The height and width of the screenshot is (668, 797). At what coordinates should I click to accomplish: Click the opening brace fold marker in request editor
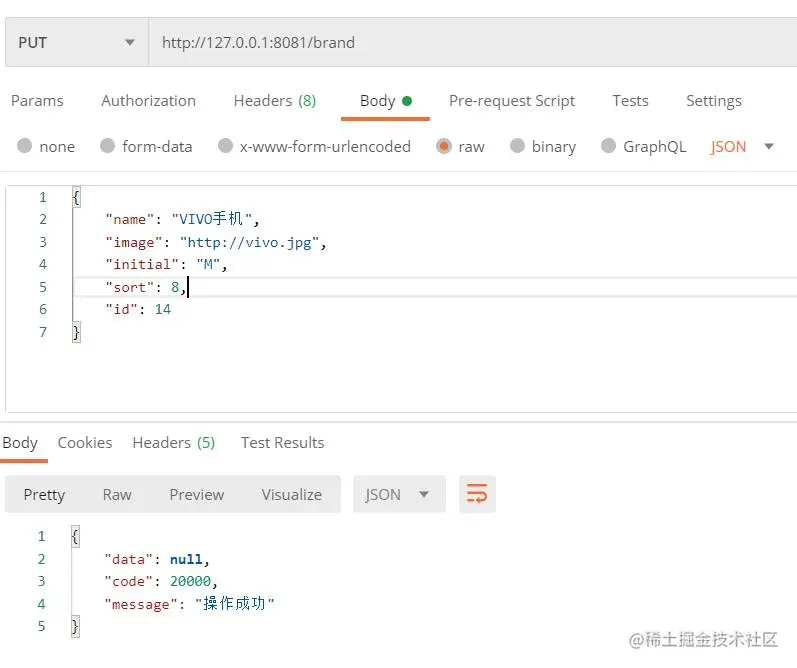pos(76,197)
